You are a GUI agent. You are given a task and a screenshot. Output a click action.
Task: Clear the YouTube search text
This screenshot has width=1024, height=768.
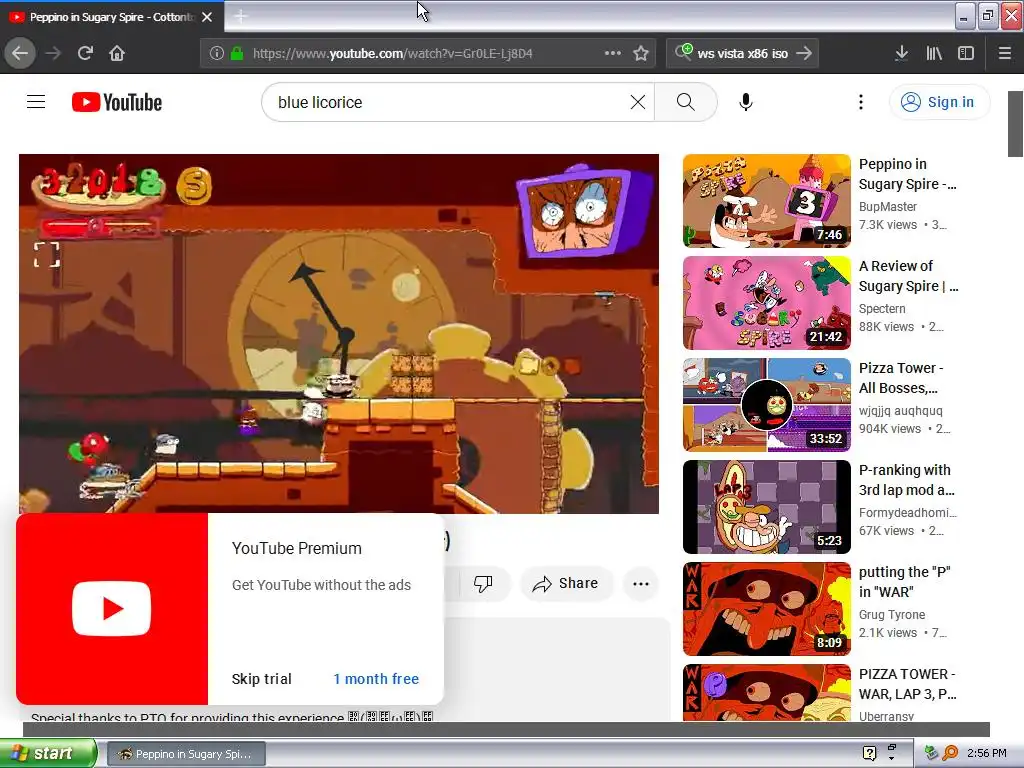[x=638, y=102]
